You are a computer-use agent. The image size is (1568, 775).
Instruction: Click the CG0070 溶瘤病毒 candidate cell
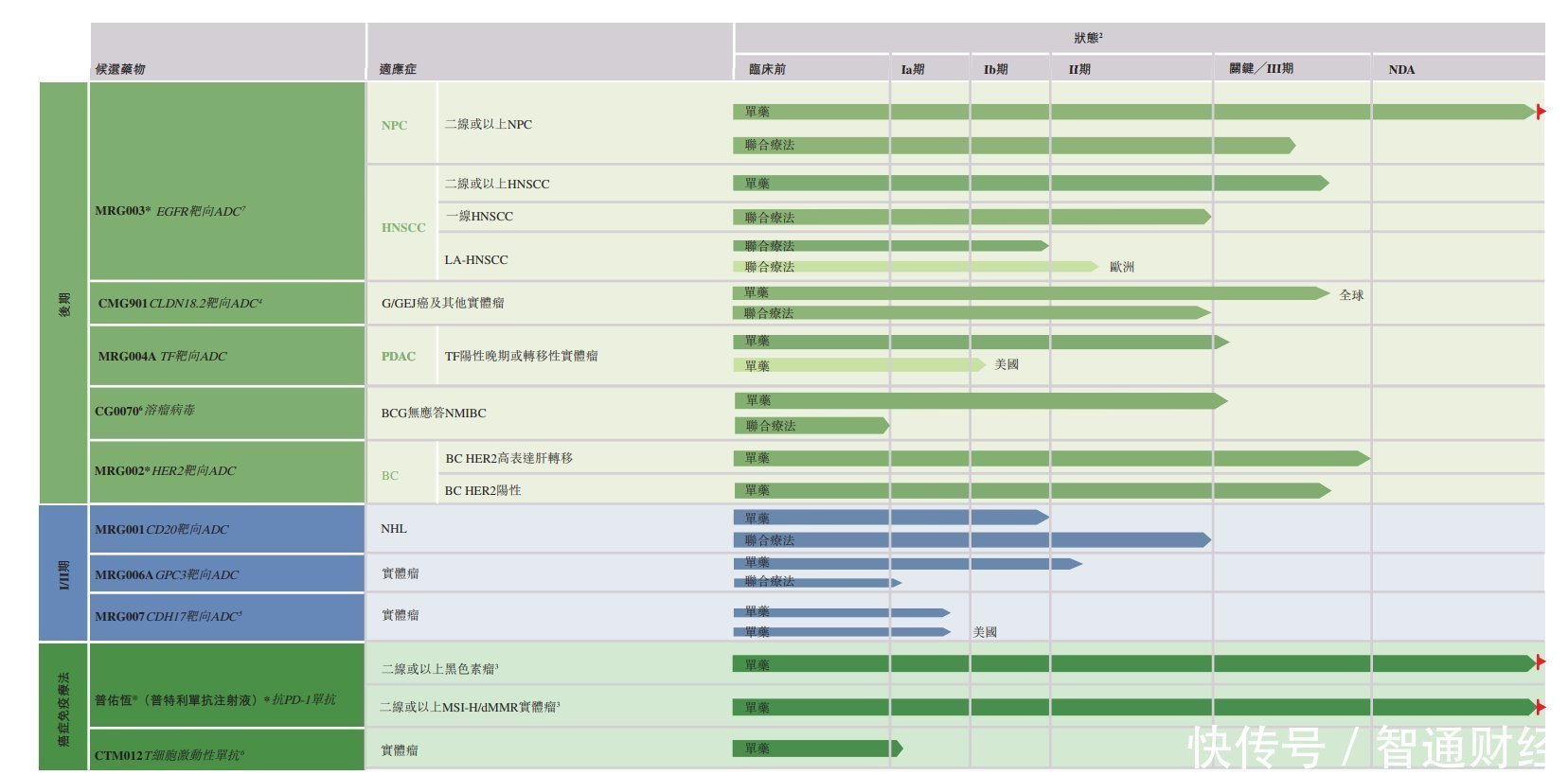pyautogui.click(x=145, y=411)
